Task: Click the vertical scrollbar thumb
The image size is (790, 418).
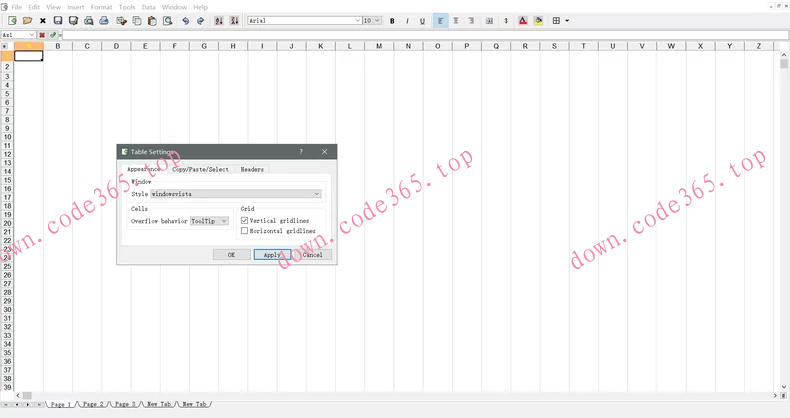Action: click(x=783, y=63)
